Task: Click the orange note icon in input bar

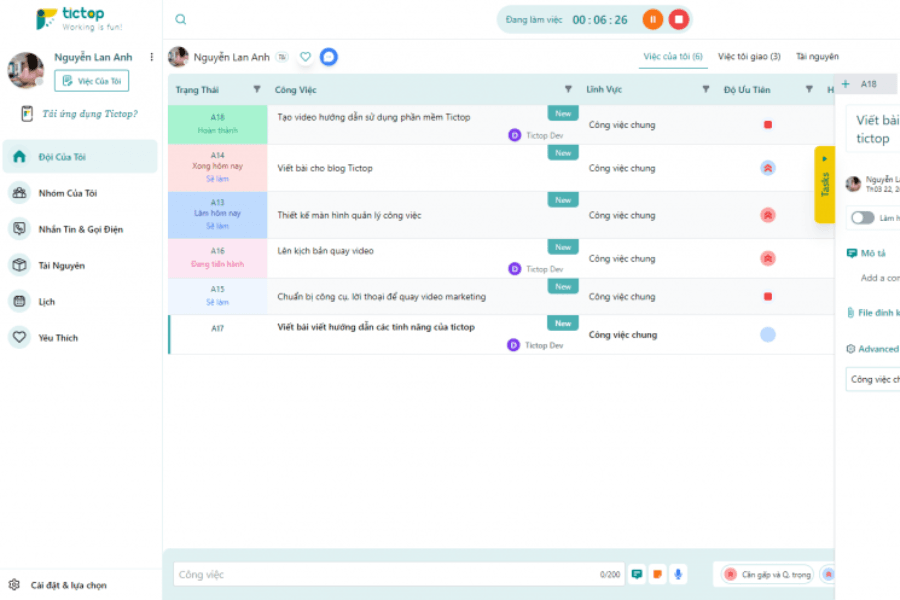Action: [657, 574]
